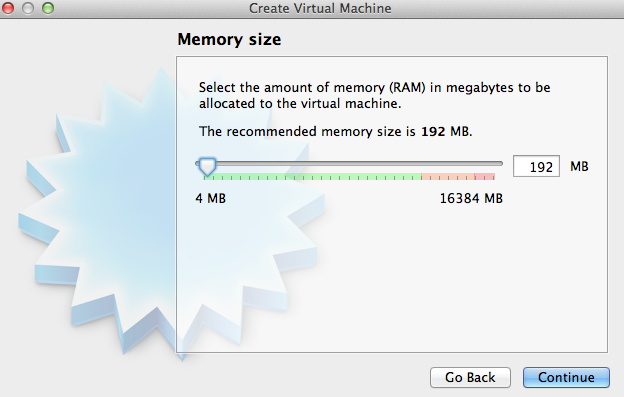624x397 pixels.
Task: Minimize the window with the gray middle button
Action: (x=27, y=8)
